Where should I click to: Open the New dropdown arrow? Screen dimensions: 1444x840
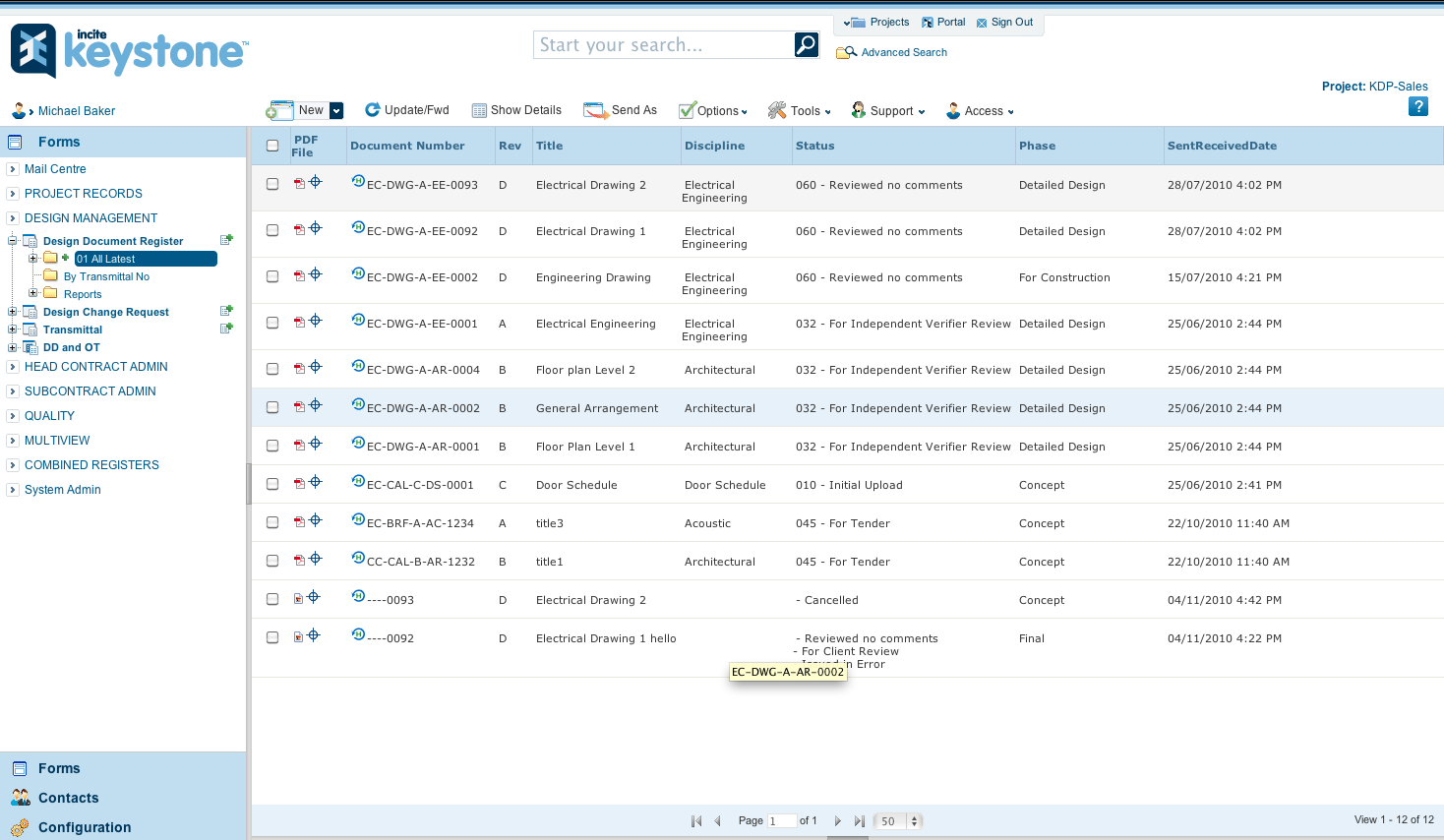(x=336, y=110)
